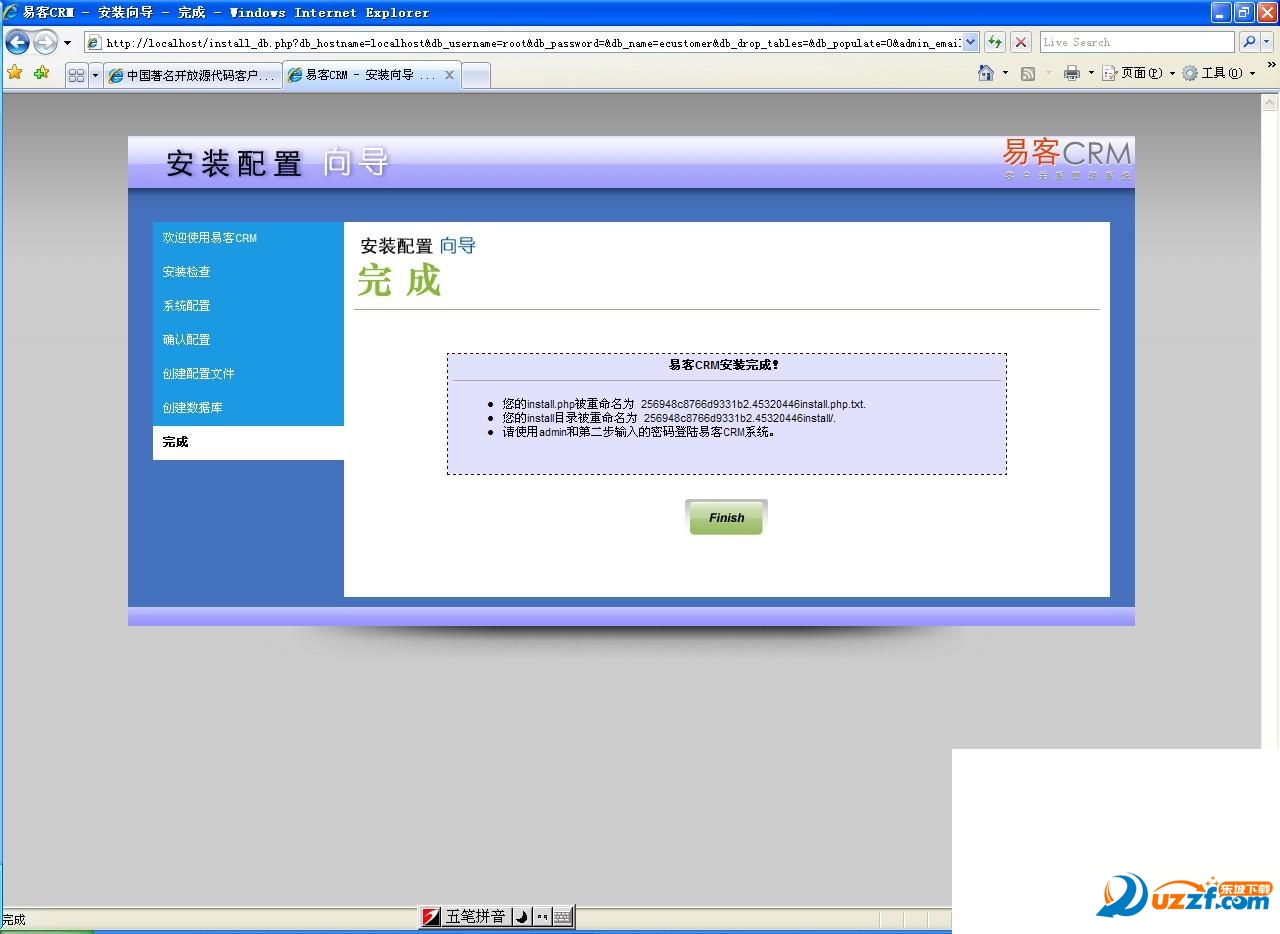Screen dimensions: 1280x934
Task: Click the Home page icon
Action: (986, 73)
